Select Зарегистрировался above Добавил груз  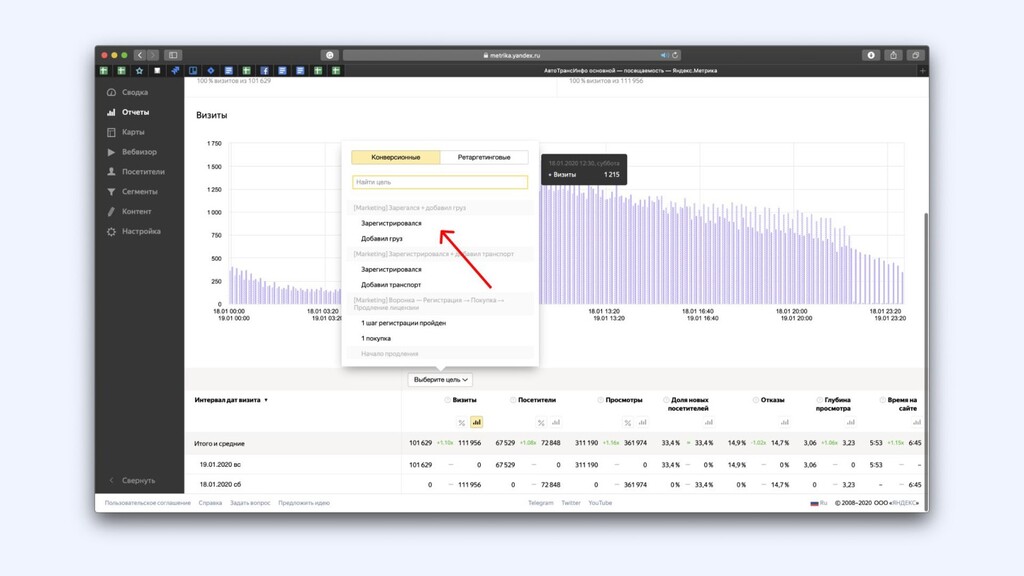pyautogui.click(x=391, y=223)
